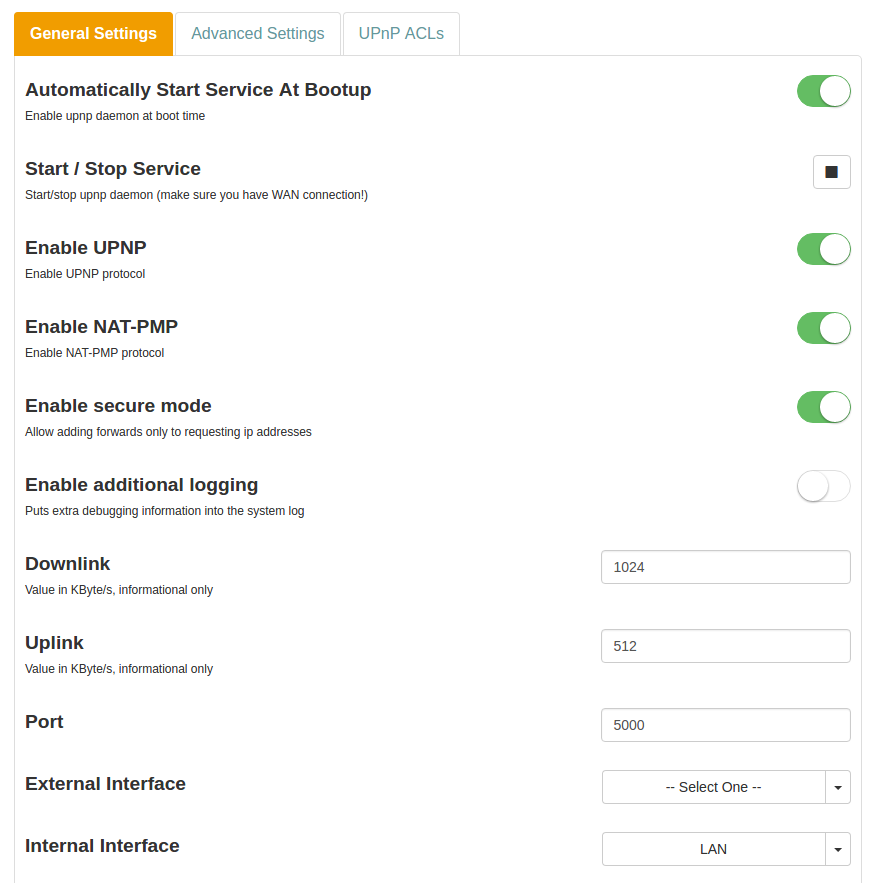
Task: Click the '-- Select One --' combo box
Action: coord(713,787)
